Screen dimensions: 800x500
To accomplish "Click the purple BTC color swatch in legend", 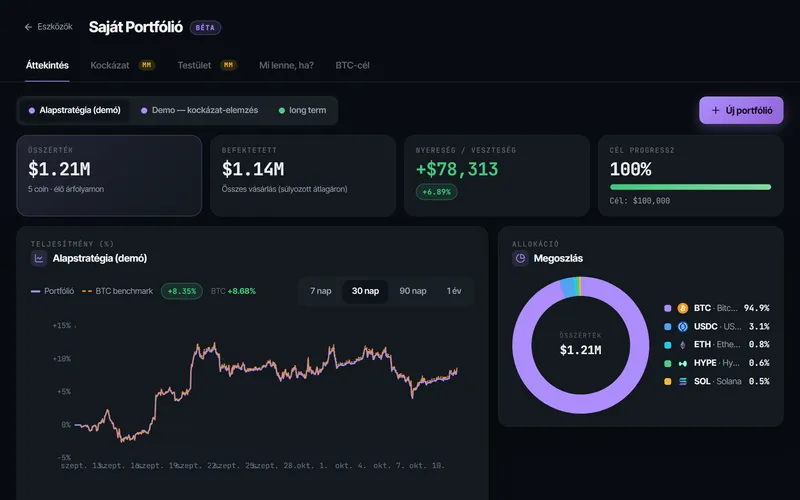I will [667, 308].
